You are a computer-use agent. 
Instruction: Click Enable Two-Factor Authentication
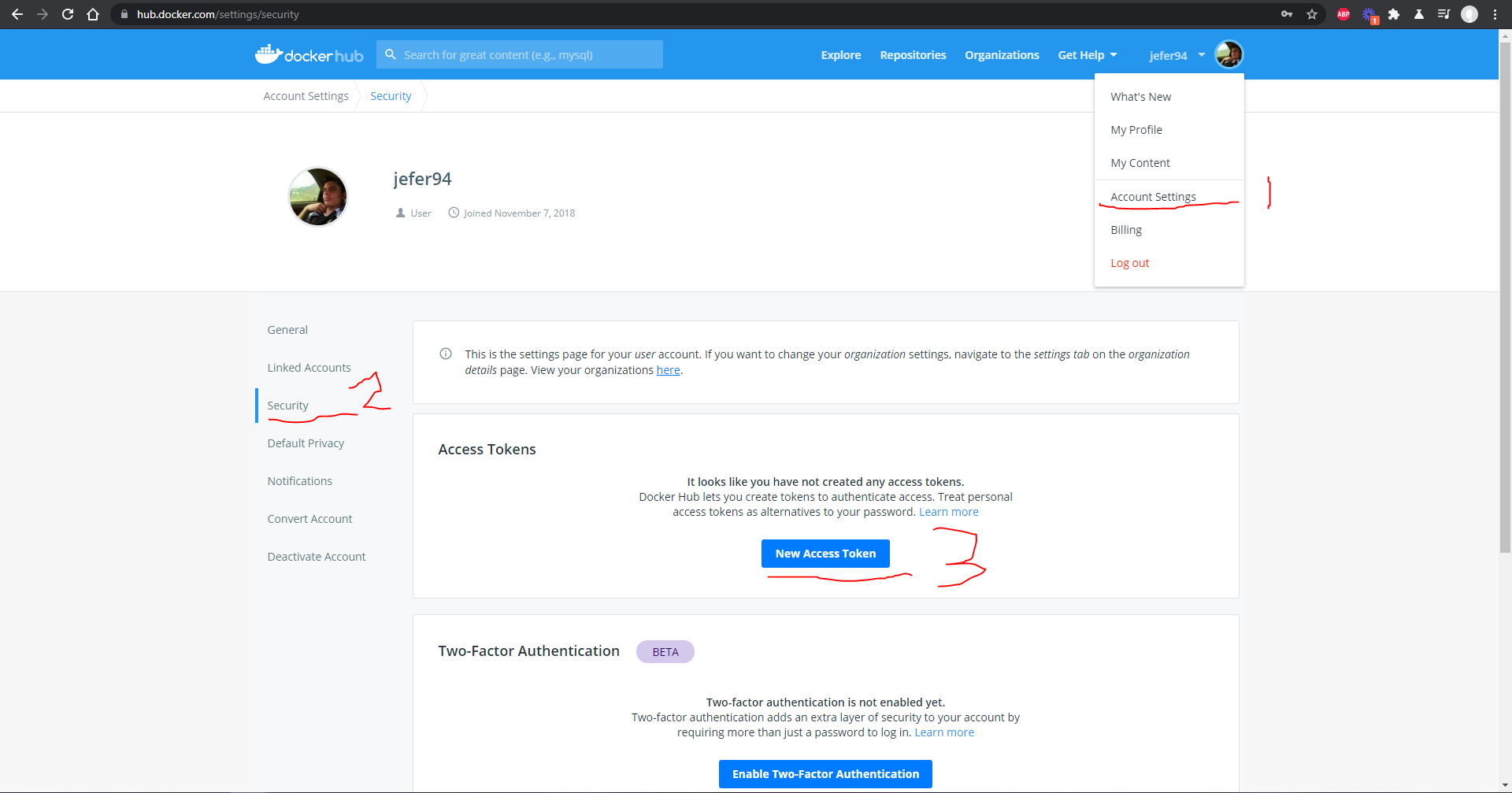tap(825, 774)
